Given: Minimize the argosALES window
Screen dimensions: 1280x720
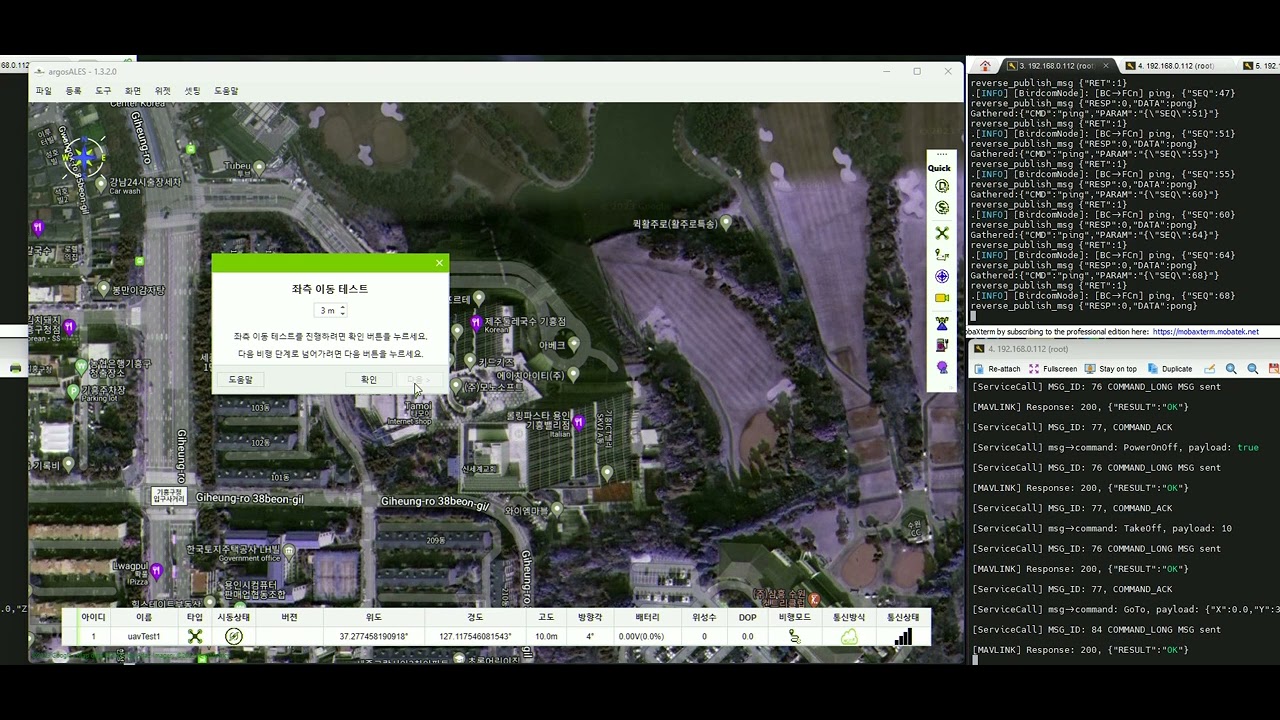Looking at the screenshot, I should tap(886, 72).
